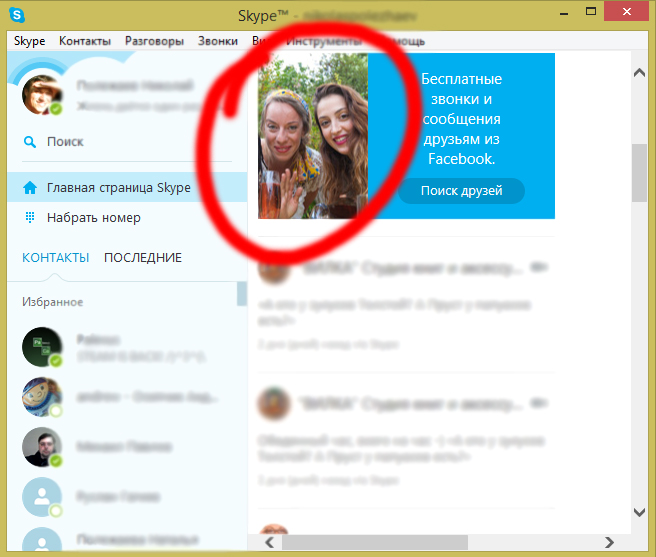Screen dimensions: 656x557
Task: Click the horizontal scrollbar thumb
Action: [375, 543]
